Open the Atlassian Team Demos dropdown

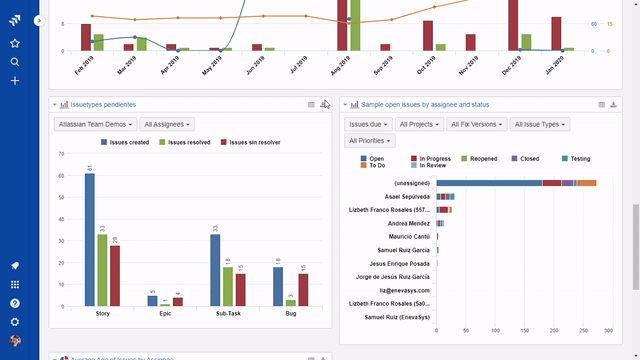point(95,124)
